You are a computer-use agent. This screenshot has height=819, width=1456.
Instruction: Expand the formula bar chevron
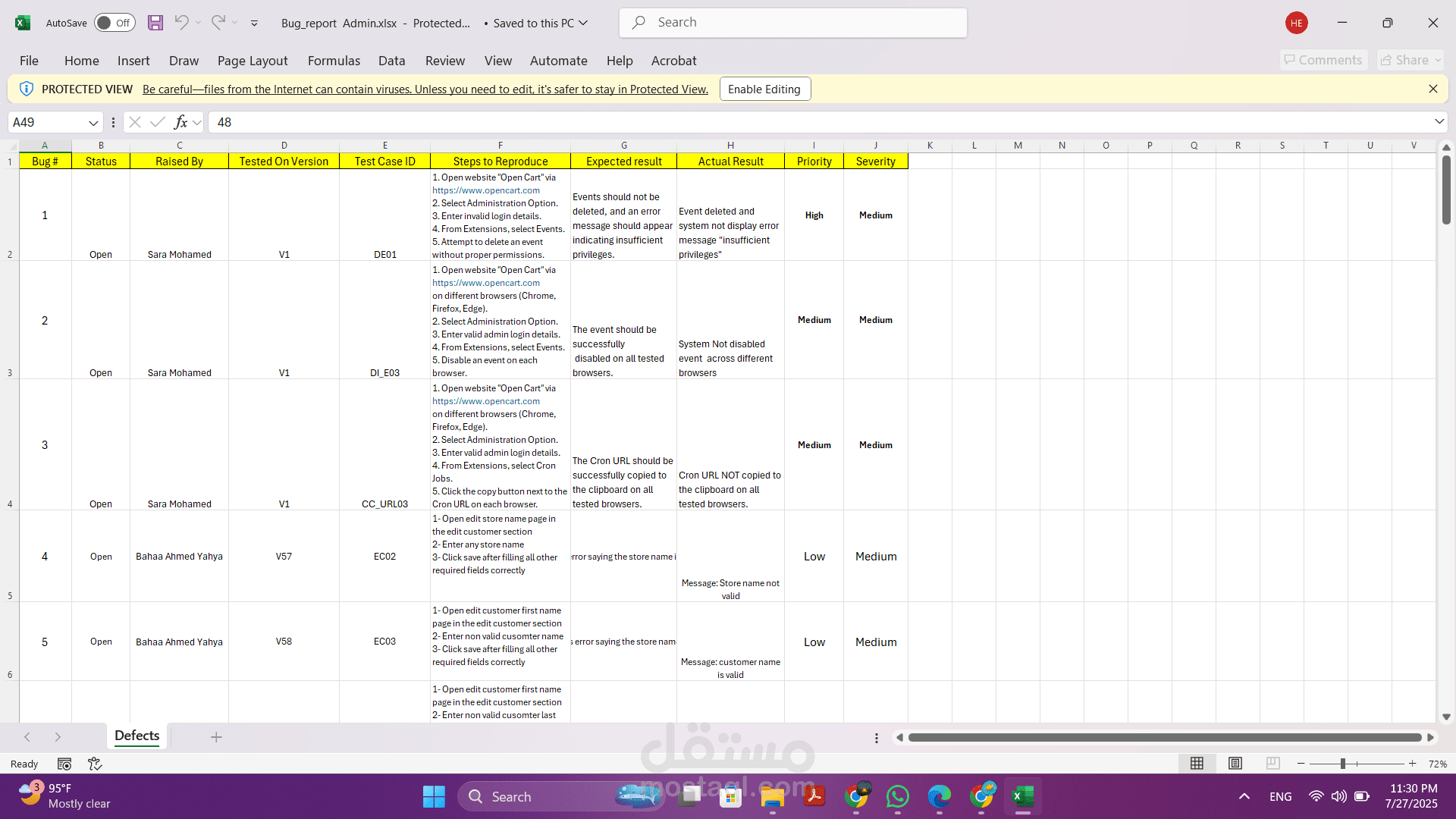[1439, 122]
